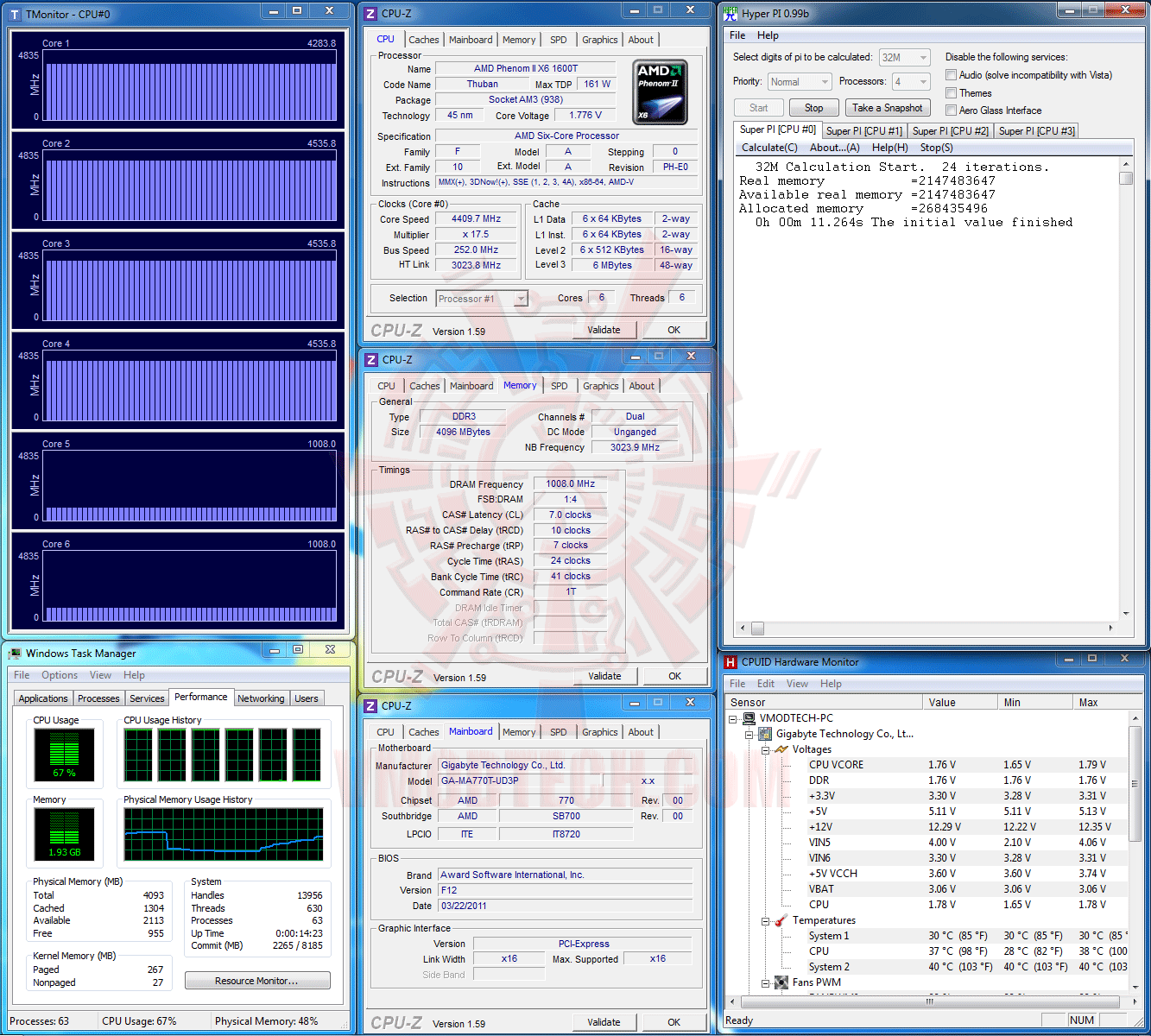Open the Processor #1 selection dropdown in CPU-Z
Viewport: 1151px width, 1036px height.
pyautogui.click(x=482, y=299)
